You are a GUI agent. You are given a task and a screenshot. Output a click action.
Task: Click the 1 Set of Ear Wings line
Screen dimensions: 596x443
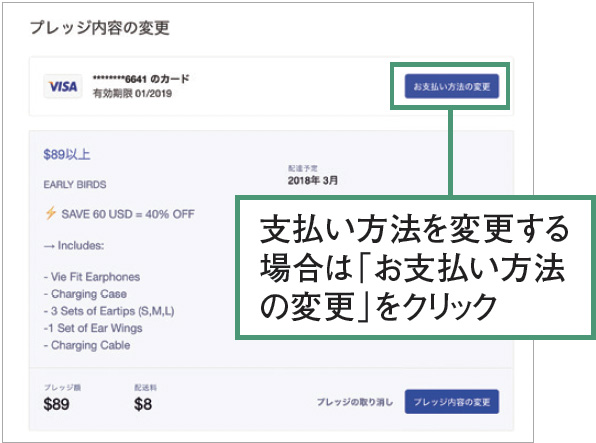click(x=93, y=328)
